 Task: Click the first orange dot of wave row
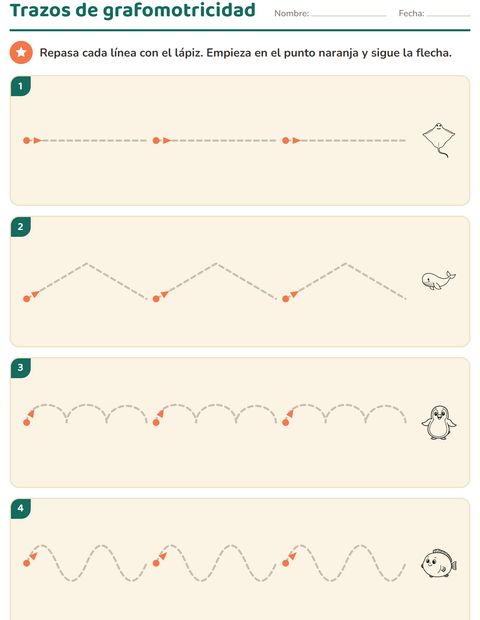26,563
